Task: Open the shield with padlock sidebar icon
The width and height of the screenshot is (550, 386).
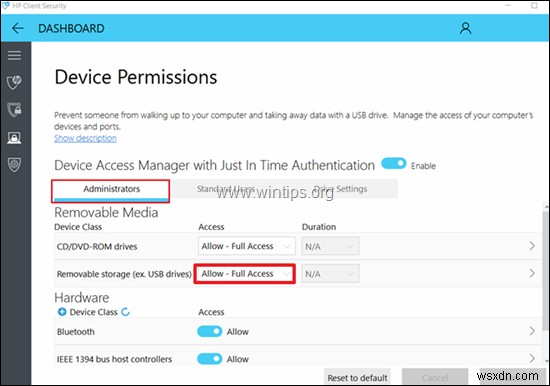Action: (14, 109)
